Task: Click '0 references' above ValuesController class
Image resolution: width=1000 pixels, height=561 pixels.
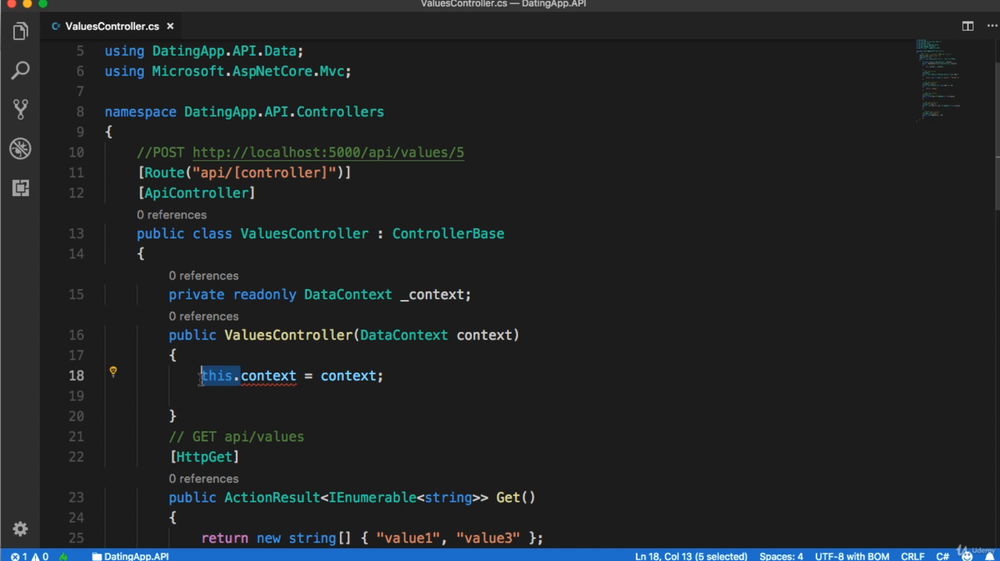Action: 172,215
